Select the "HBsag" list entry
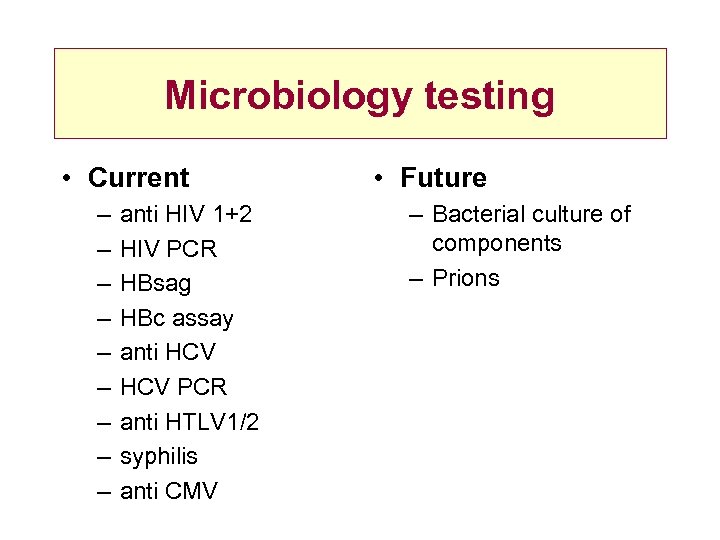The width and height of the screenshot is (720, 540). click(x=156, y=283)
